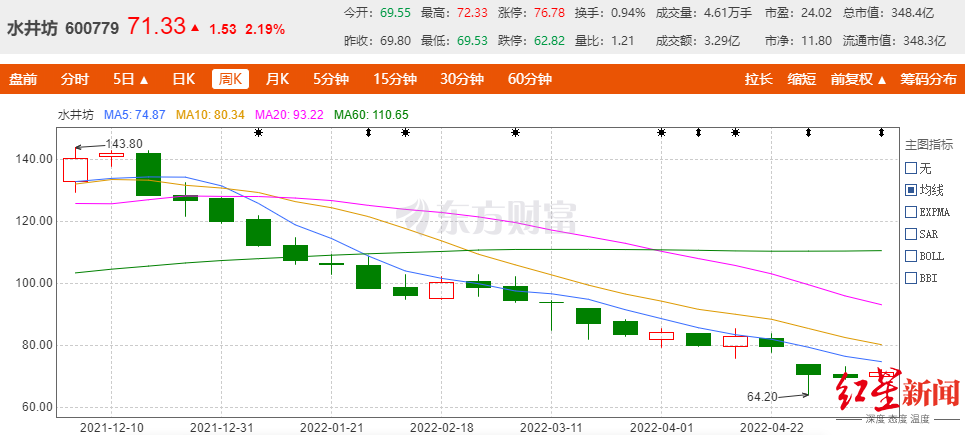Click the 市净 value 11.80

pyautogui.click(x=817, y=41)
